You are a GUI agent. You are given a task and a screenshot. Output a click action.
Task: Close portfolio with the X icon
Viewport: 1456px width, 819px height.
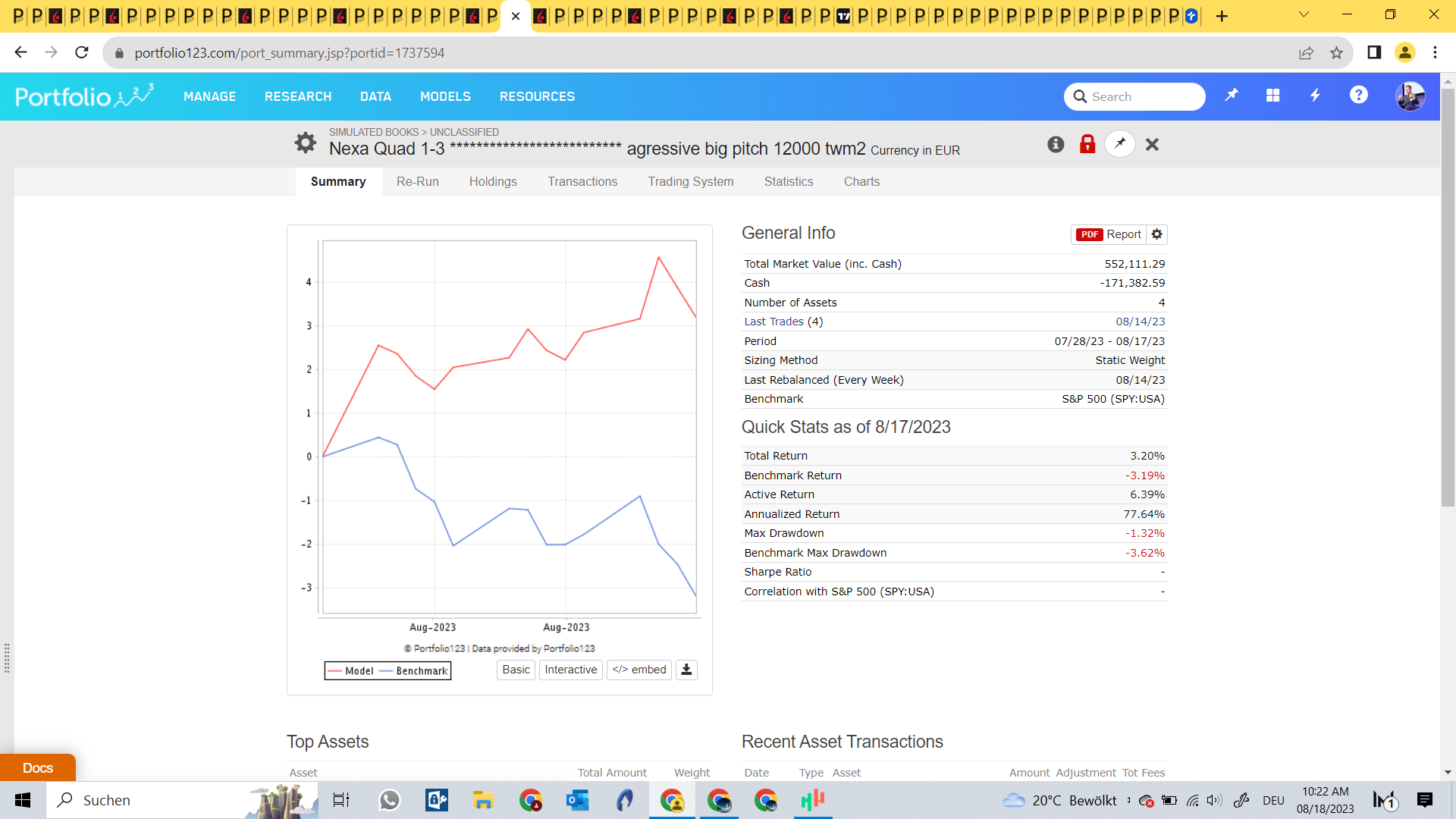point(1152,144)
